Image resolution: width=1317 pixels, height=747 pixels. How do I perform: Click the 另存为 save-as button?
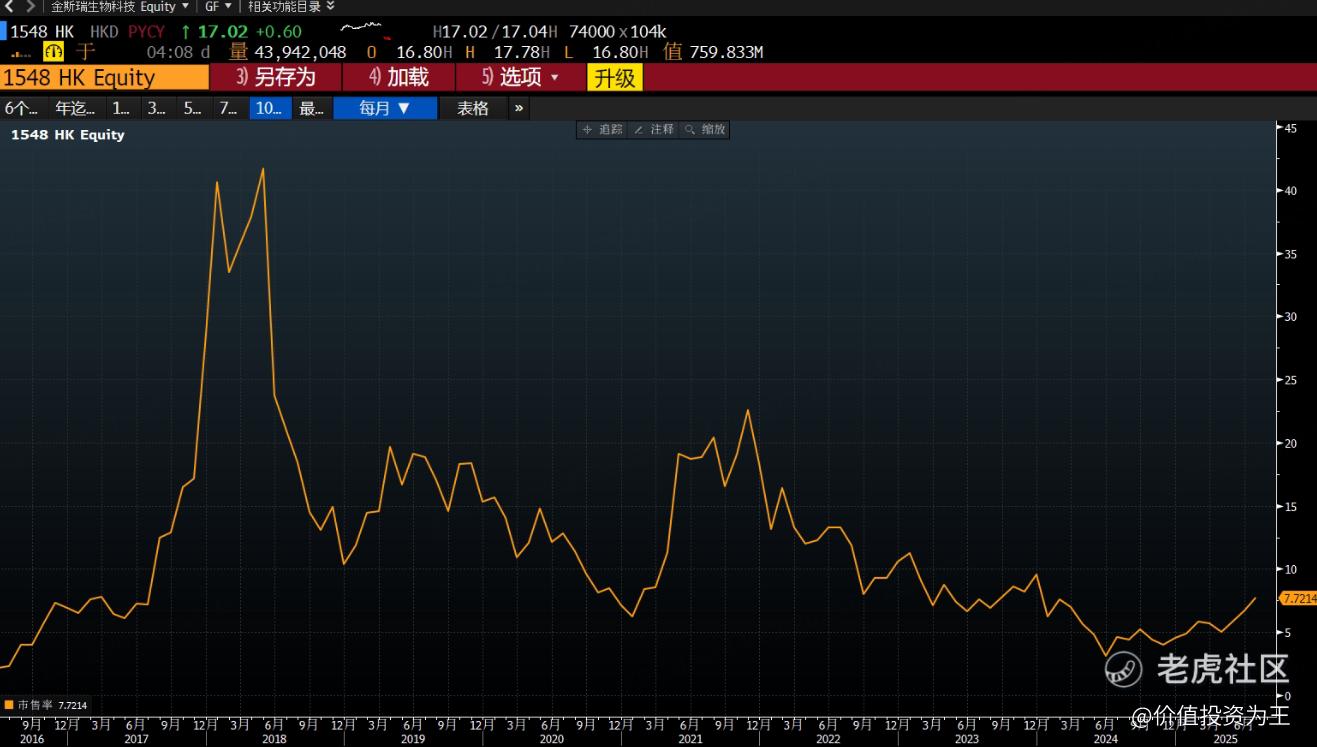[276, 77]
